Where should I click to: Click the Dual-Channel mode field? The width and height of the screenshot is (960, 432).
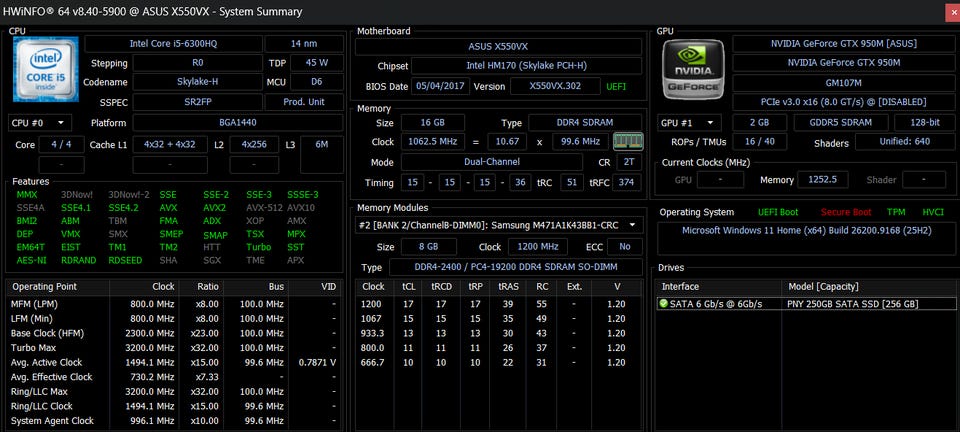[x=492, y=162]
